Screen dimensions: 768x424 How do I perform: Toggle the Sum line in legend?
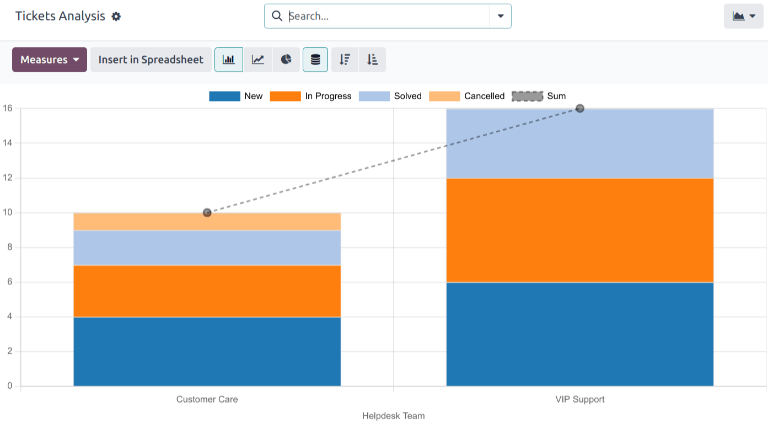coord(539,96)
